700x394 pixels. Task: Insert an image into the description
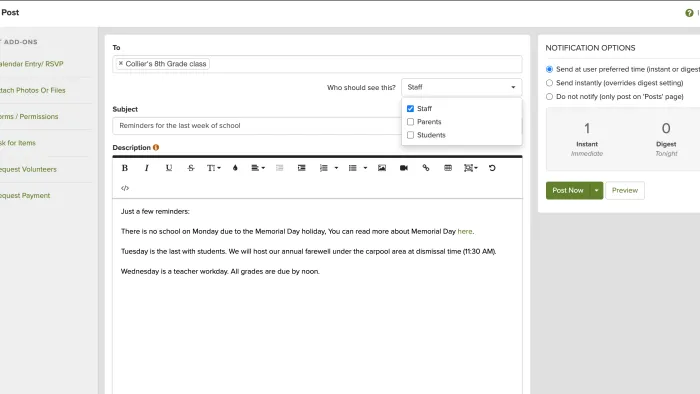tap(382, 168)
